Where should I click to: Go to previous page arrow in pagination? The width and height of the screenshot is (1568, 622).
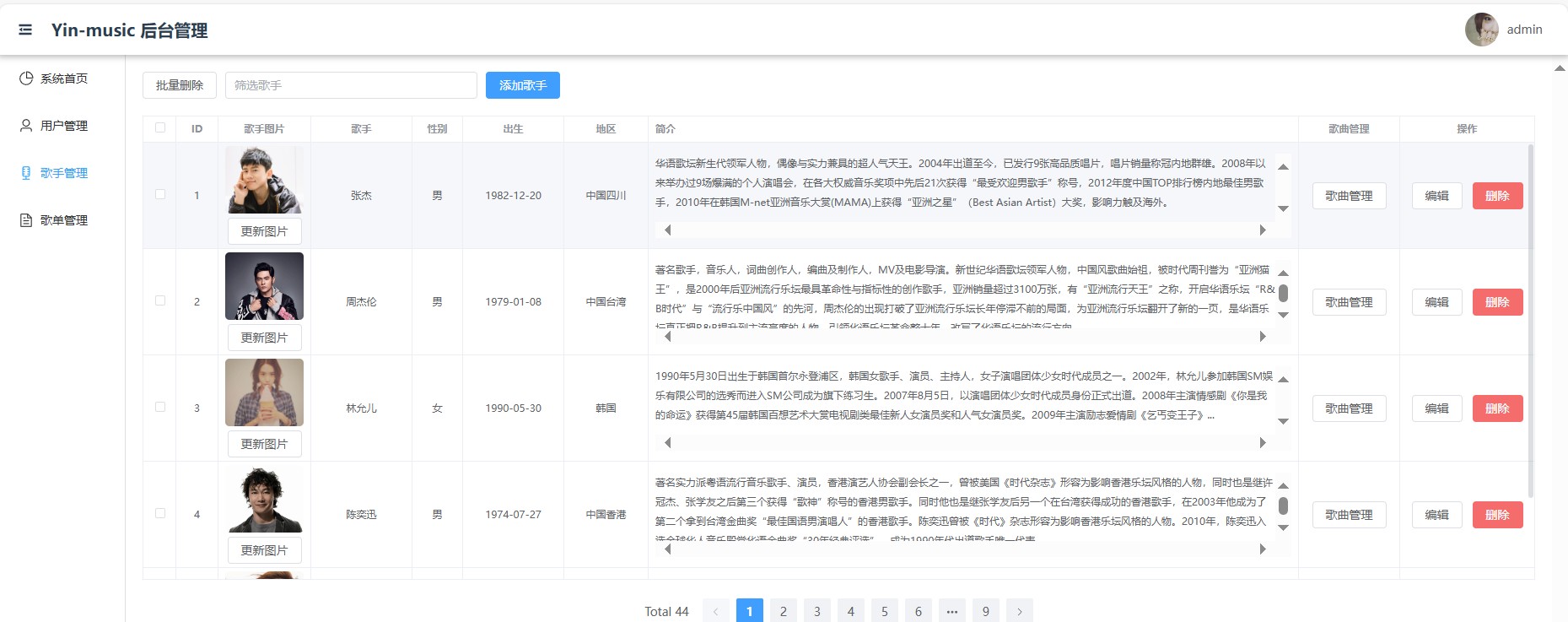click(716, 611)
